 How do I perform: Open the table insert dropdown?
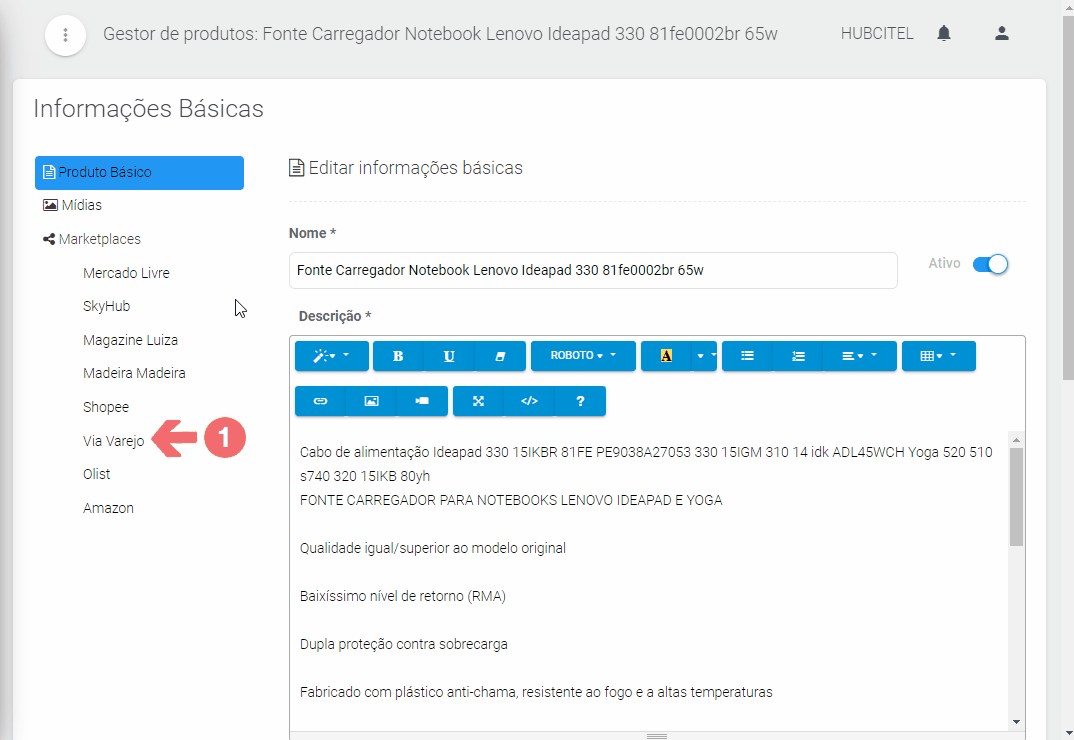point(938,356)
